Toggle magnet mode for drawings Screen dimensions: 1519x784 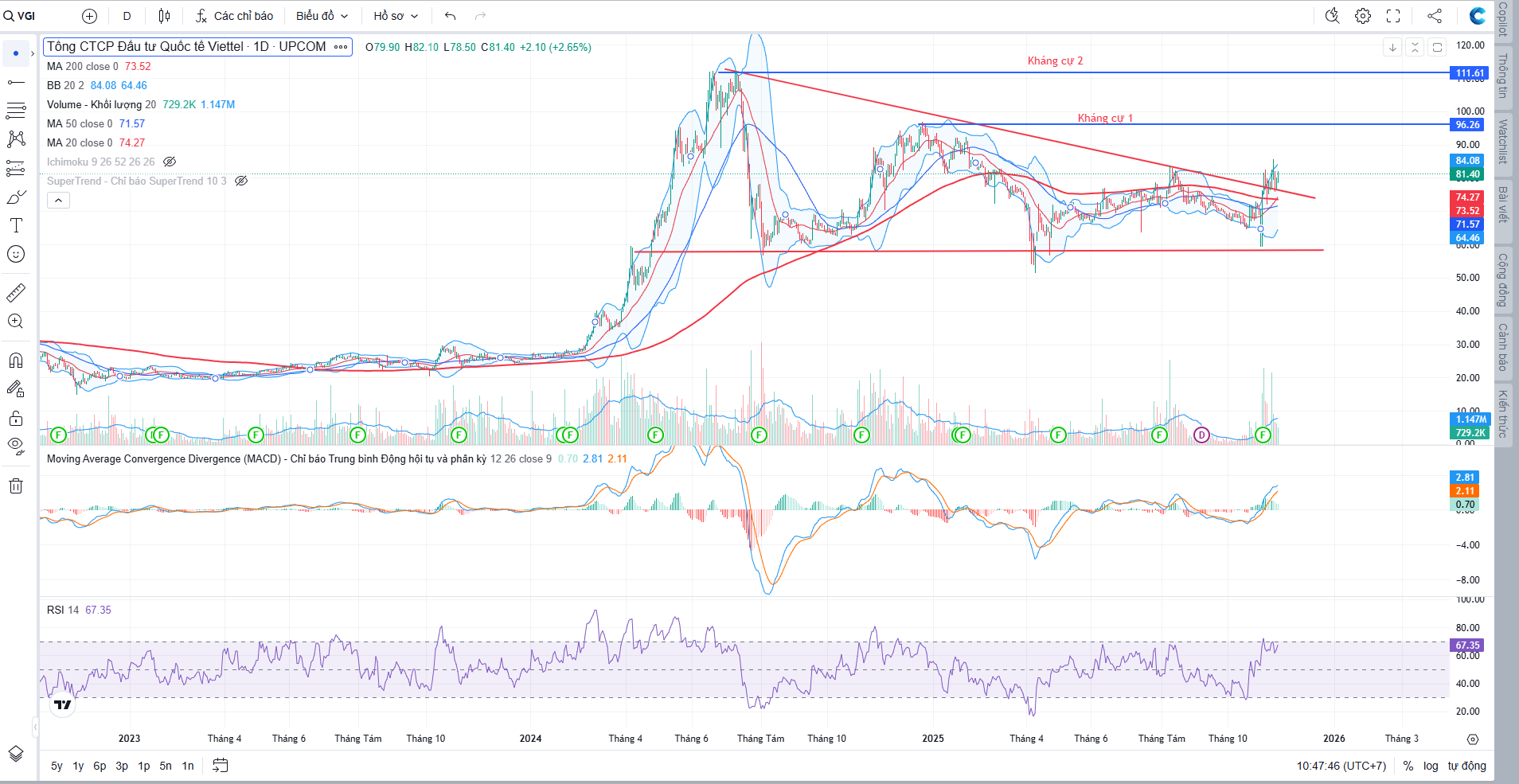click(x=16, y=361)
